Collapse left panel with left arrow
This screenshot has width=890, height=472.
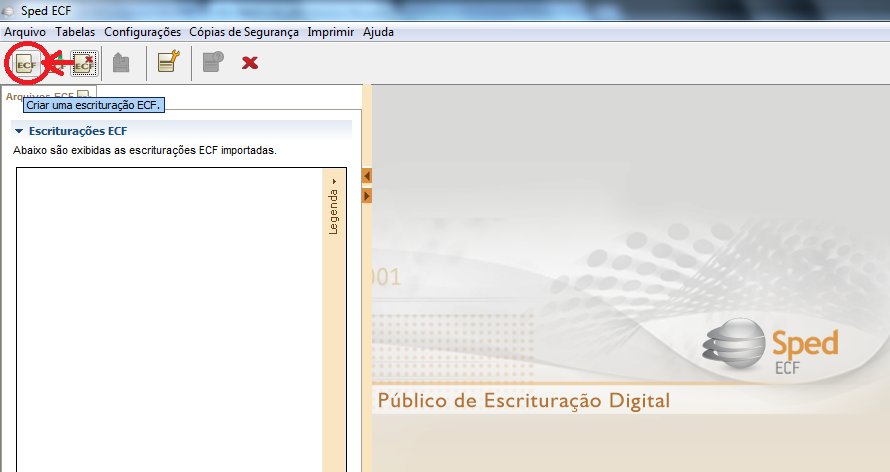(366, 176)
